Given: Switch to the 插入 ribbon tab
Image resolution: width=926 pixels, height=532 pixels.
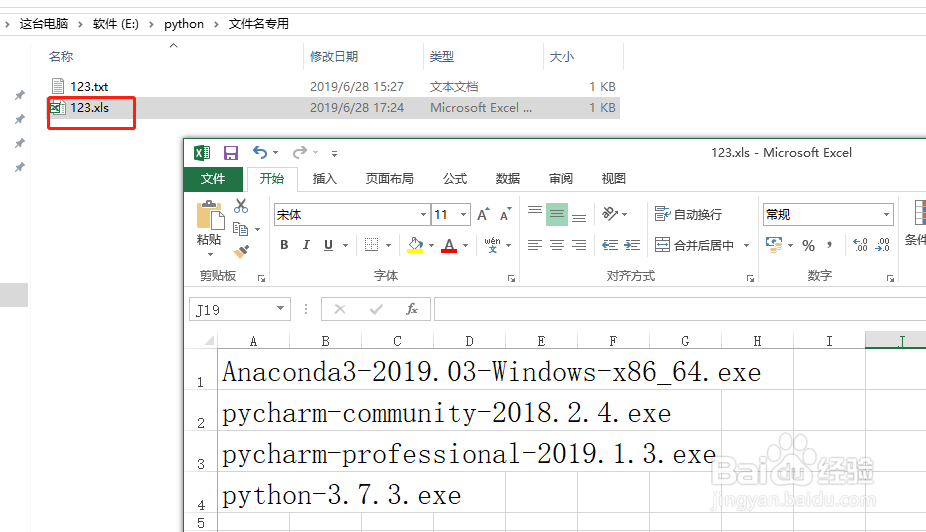Looking at the screenshot, I should (324, 179).
